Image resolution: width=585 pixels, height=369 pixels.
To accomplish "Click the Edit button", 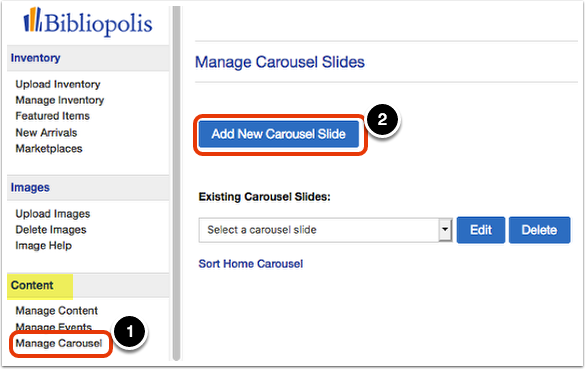I will (x=481, y=230).
